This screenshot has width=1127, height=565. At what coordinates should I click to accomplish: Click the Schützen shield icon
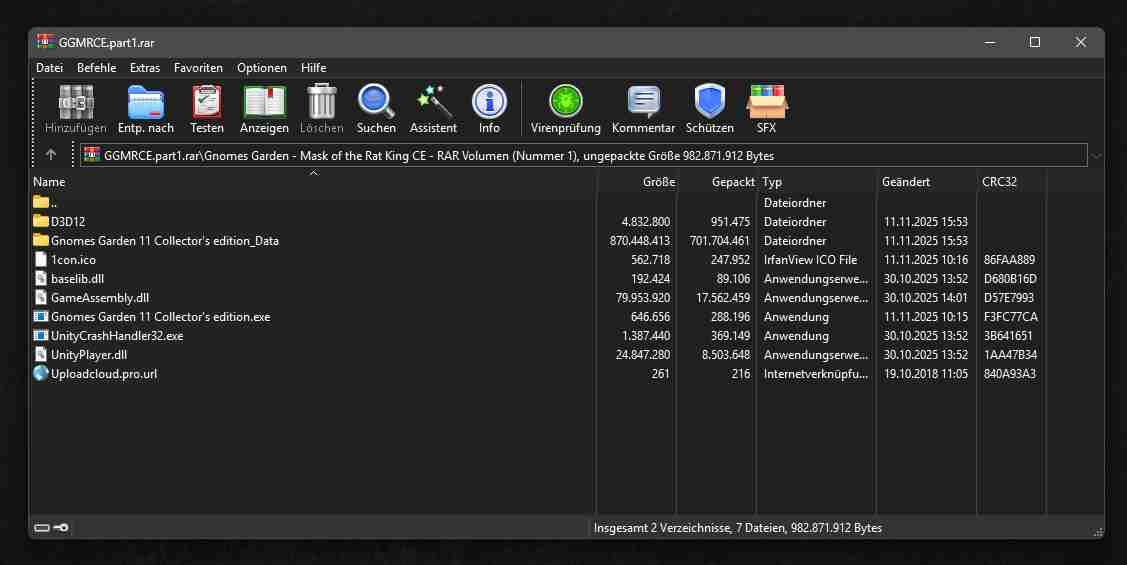pyautogui.click(x=709, y=102)
